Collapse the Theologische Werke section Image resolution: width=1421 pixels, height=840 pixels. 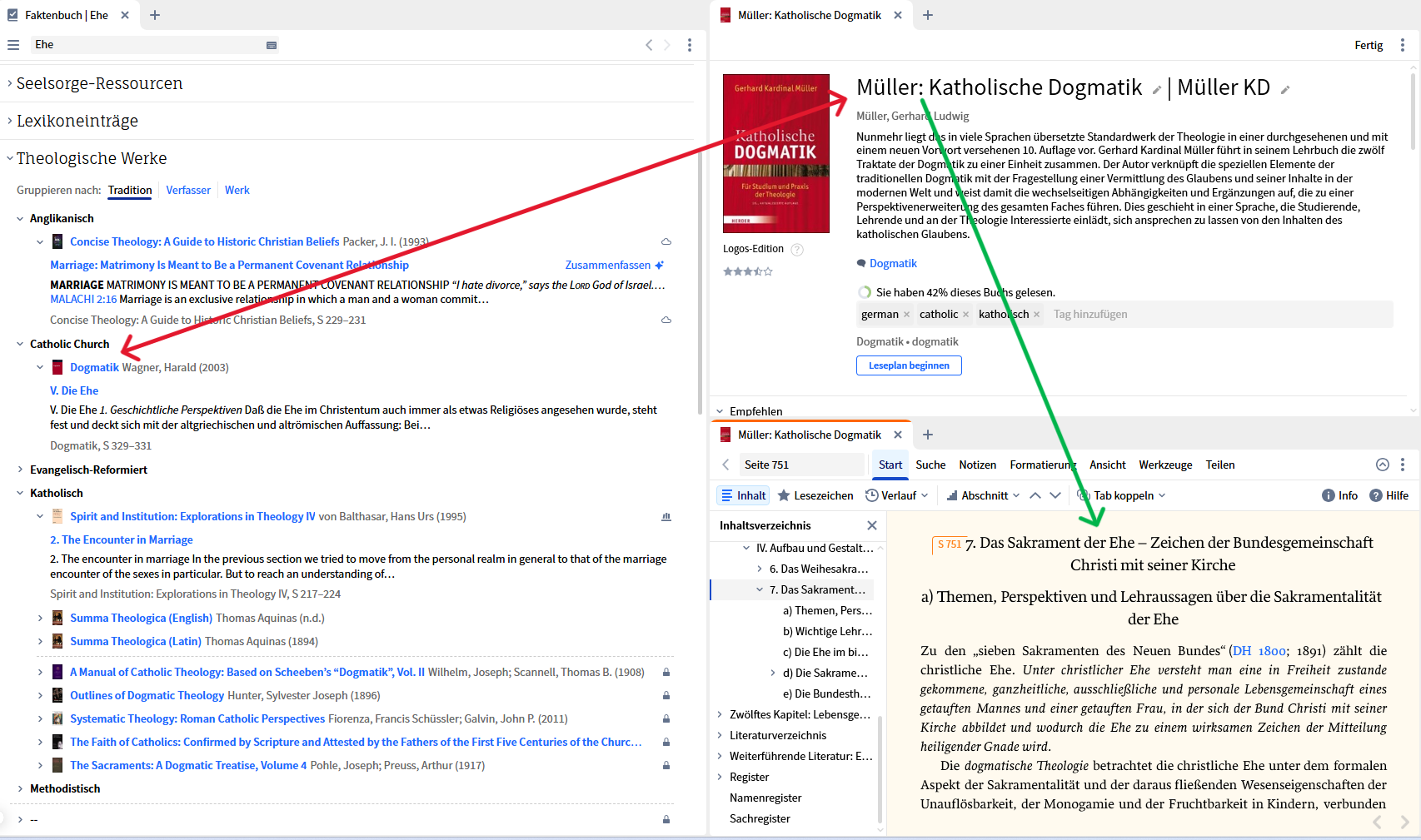(10, 158)
